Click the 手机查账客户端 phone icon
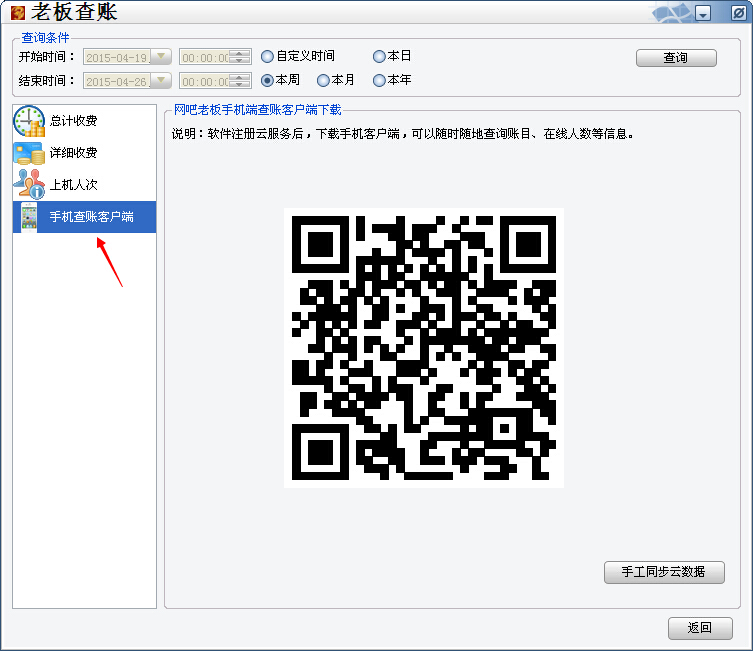753x651 pixels. coord(29,217)
